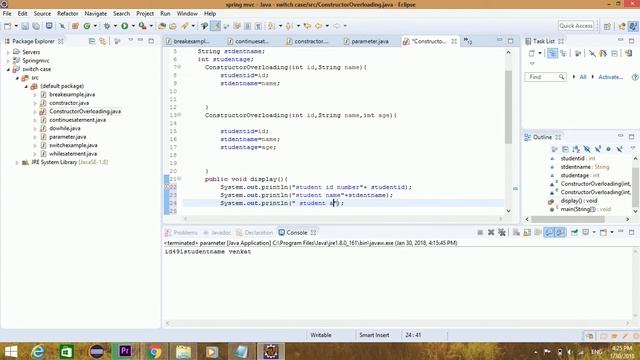Viewport: 640px width, 360px height.
Task: Click the Open Task folder icon
Action: pos(173,26)
